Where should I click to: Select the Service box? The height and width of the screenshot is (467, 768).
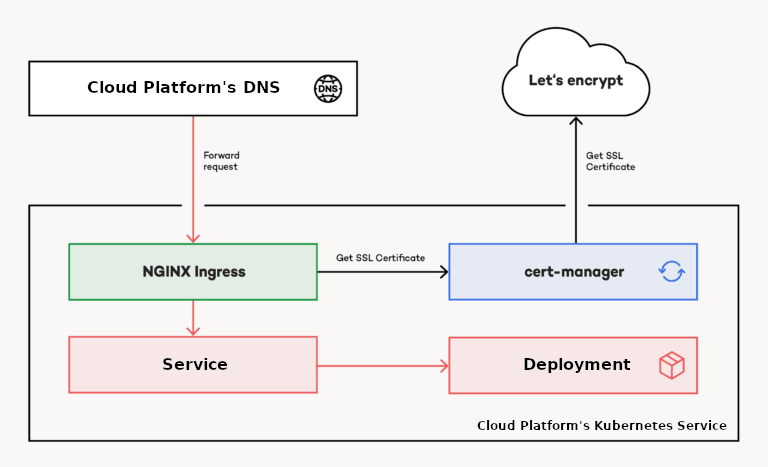coord(193,365)
